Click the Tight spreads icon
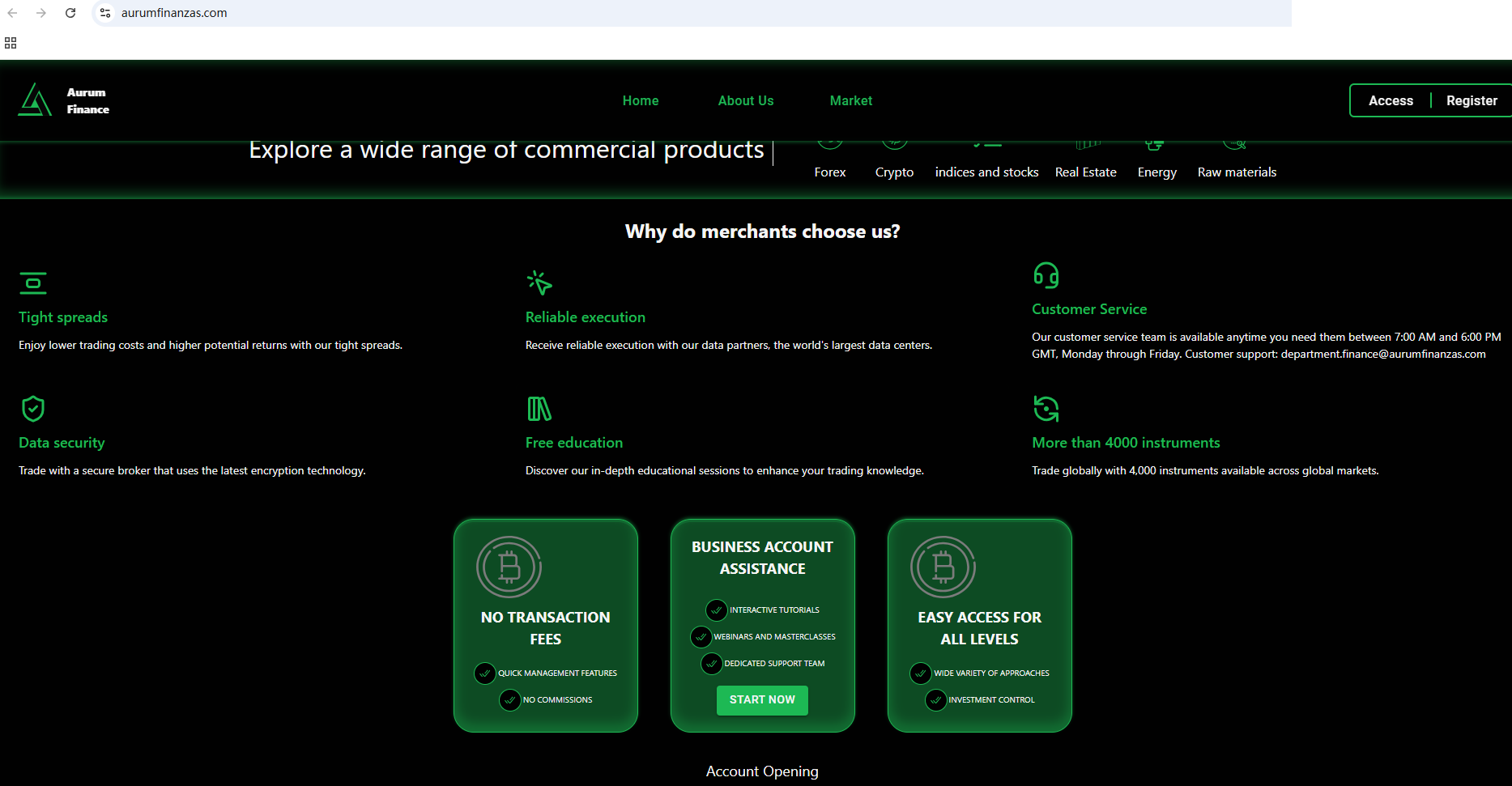Image resolution: width=1512 pixels, height=786 pixels. pyautogui.click(x=33, y=283)
